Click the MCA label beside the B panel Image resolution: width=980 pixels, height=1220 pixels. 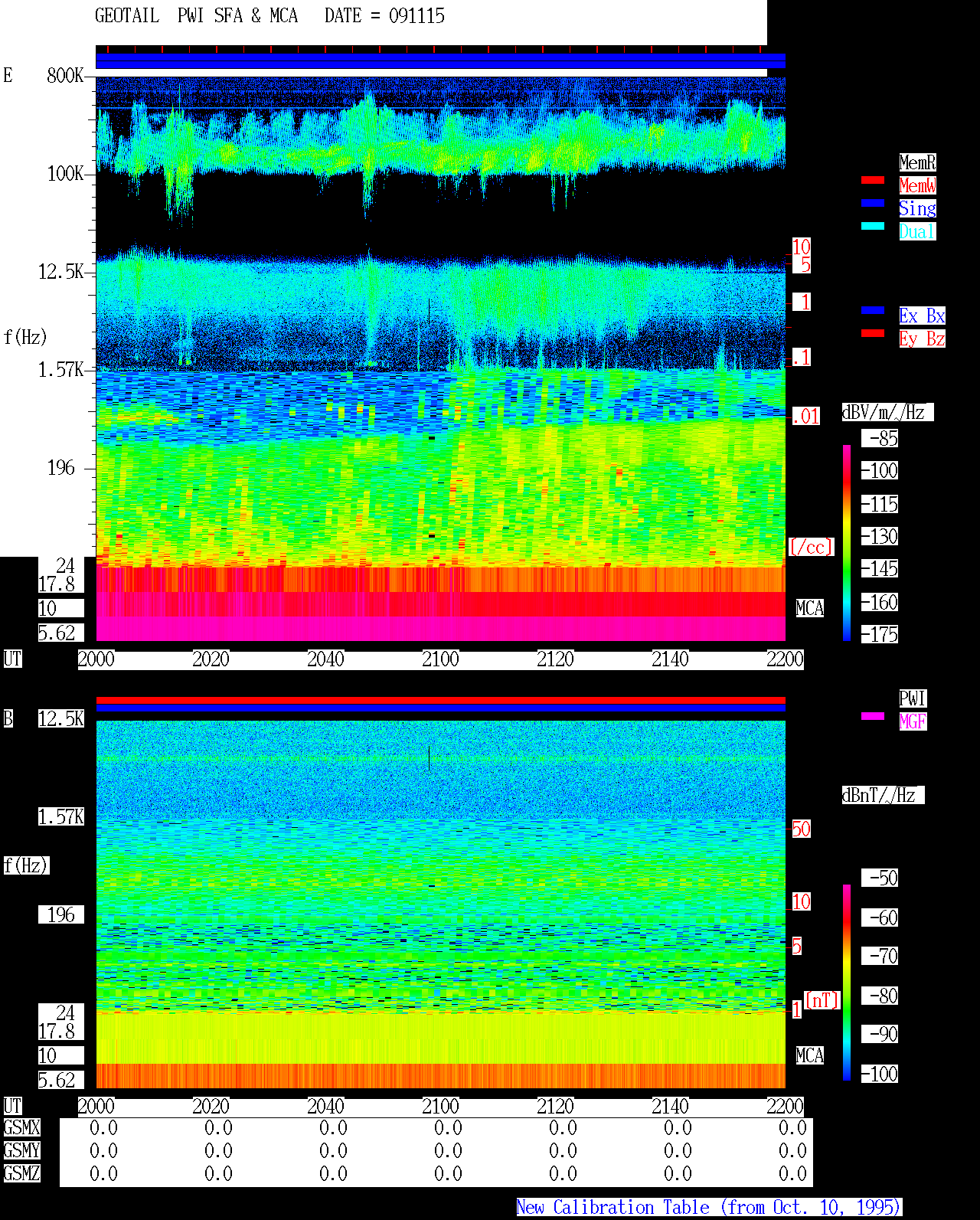point(810,1056)
